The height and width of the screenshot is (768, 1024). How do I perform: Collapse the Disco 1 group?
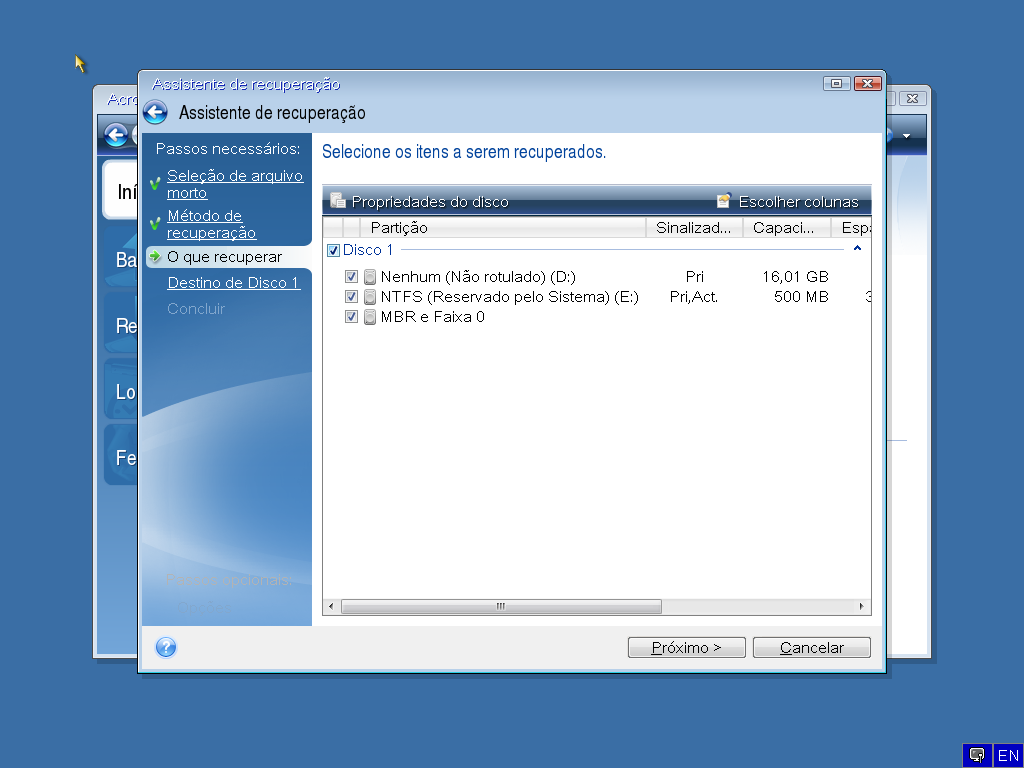[x=857, y=249]
